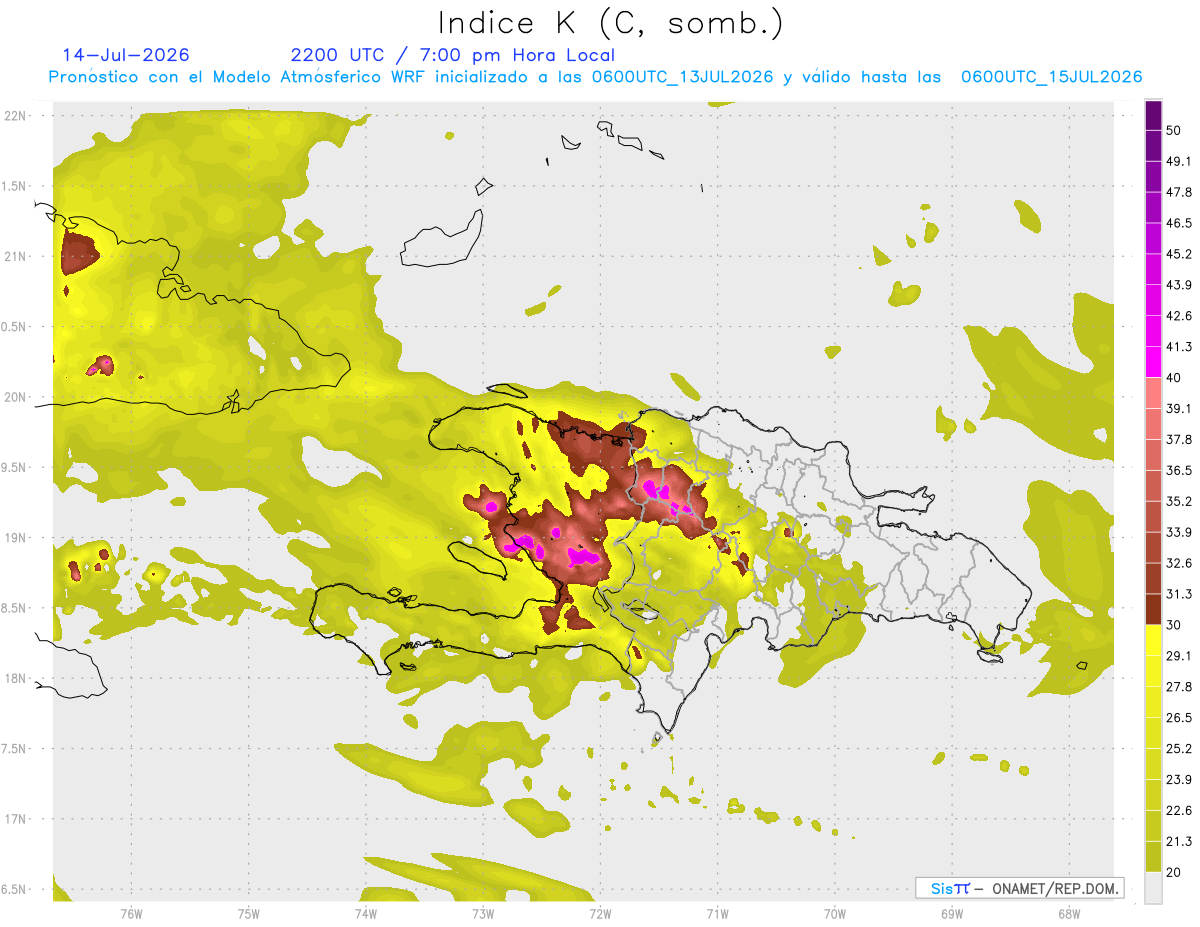Click the dark brown swatch between 30 and 31.3

(1153, 609)
